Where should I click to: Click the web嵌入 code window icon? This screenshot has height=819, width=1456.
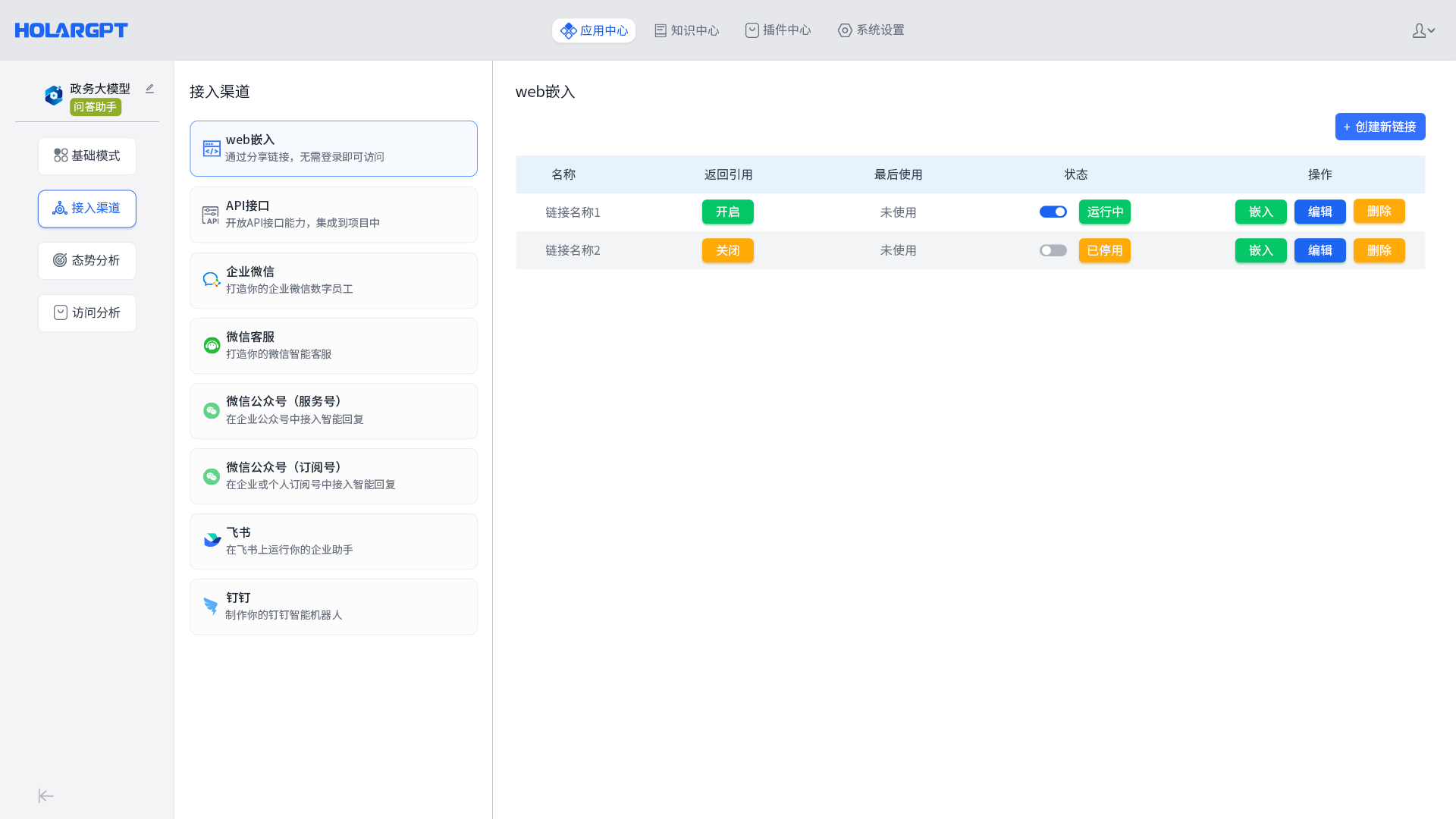click(x=212, y=149)
